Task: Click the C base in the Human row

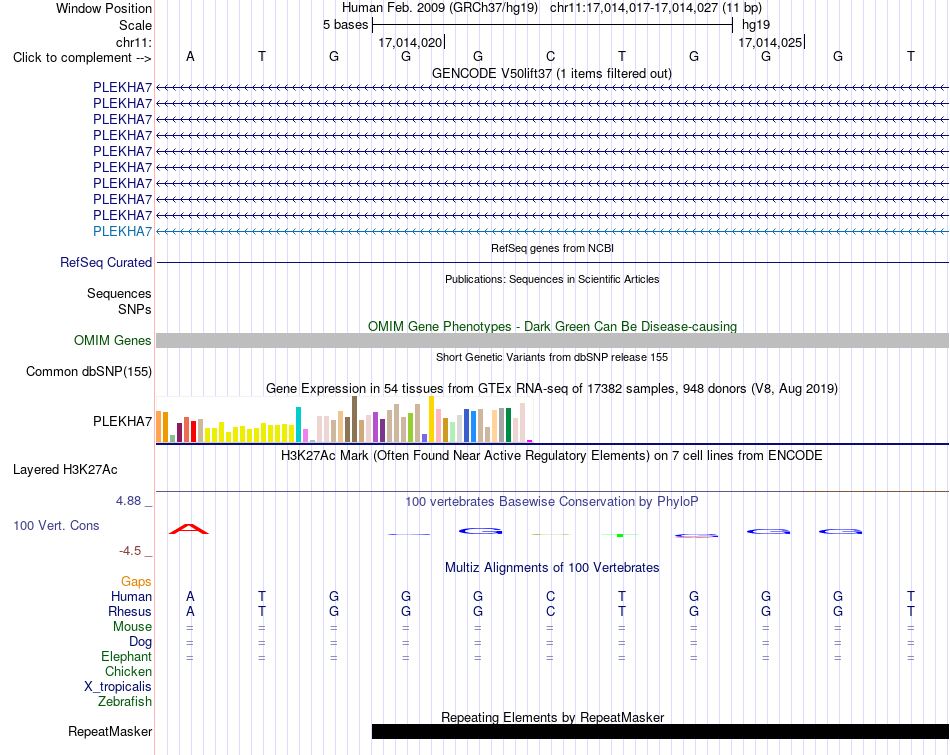Action: 550,596
